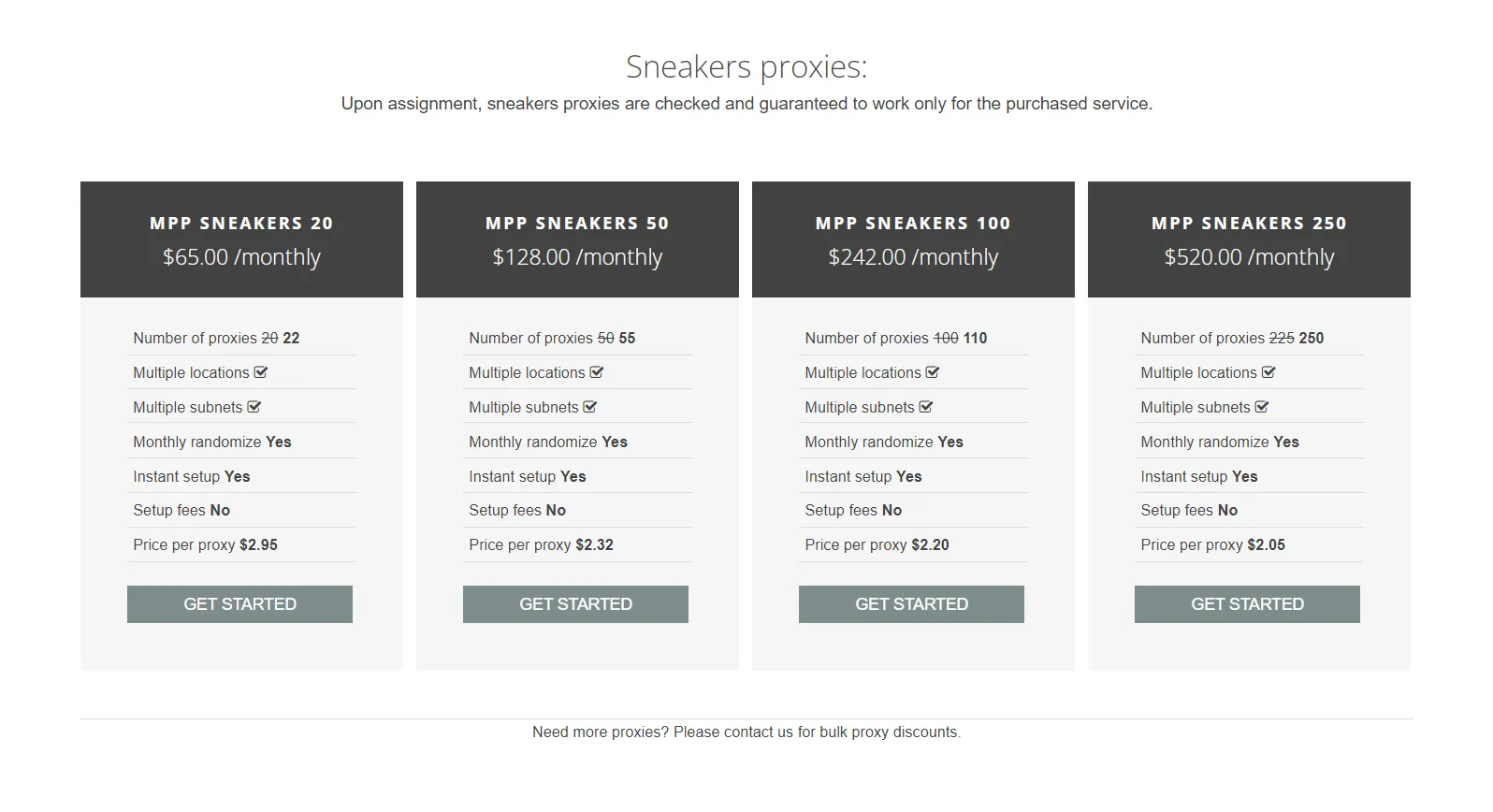Click Multiple locations checkmark in Sneakers 50

597,372
